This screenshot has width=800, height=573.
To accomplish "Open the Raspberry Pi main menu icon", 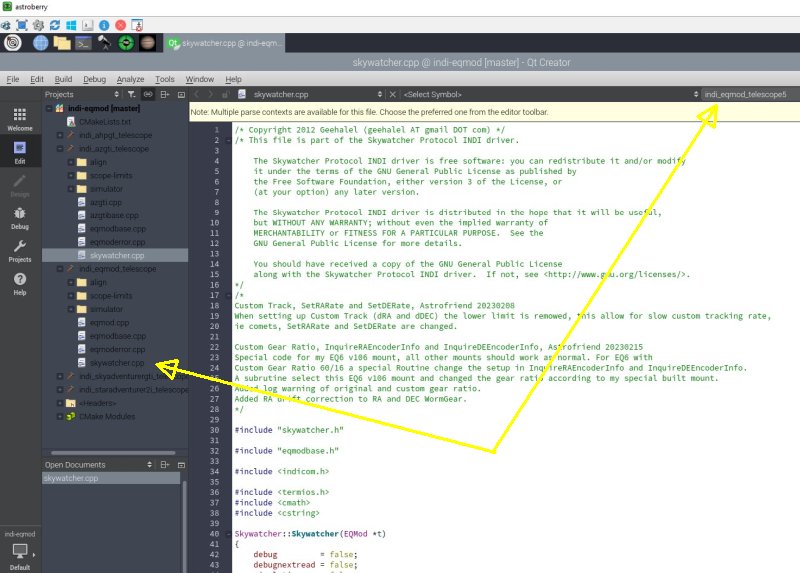I will pyautogui.click(x=13, y=43).
